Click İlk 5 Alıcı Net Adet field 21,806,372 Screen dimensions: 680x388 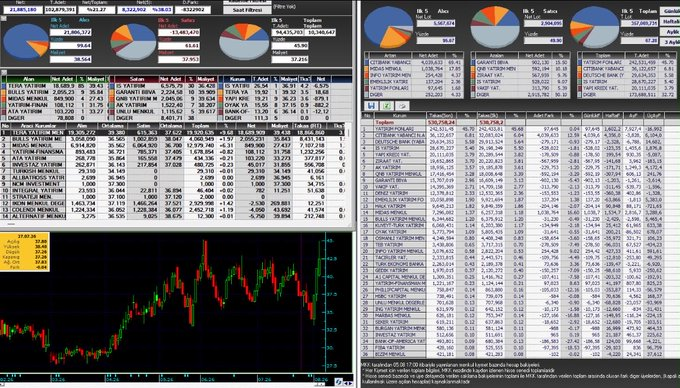point(71,32)
